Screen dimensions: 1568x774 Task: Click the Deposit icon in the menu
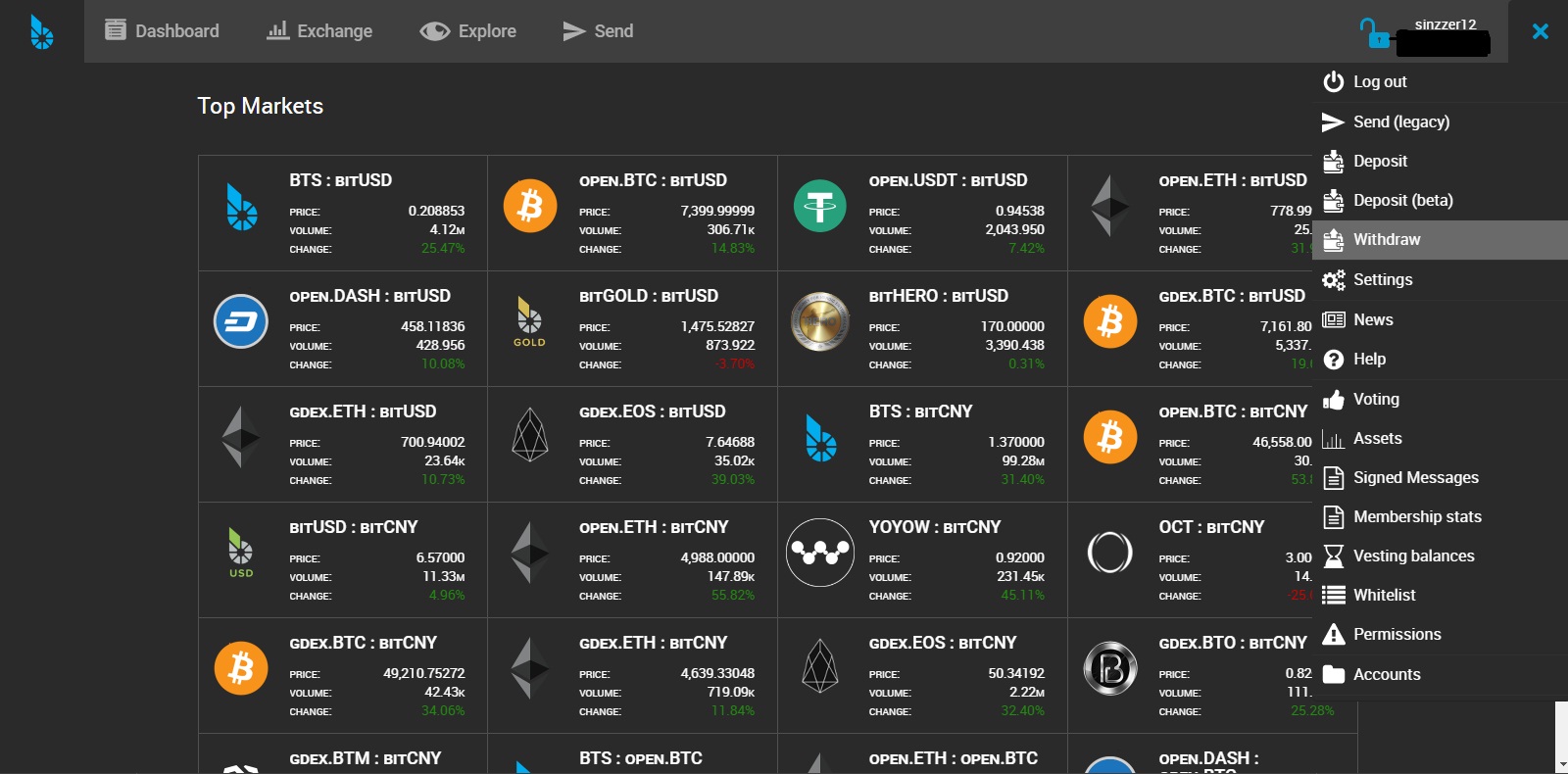pyautogui.click(x=1333, y=161)
